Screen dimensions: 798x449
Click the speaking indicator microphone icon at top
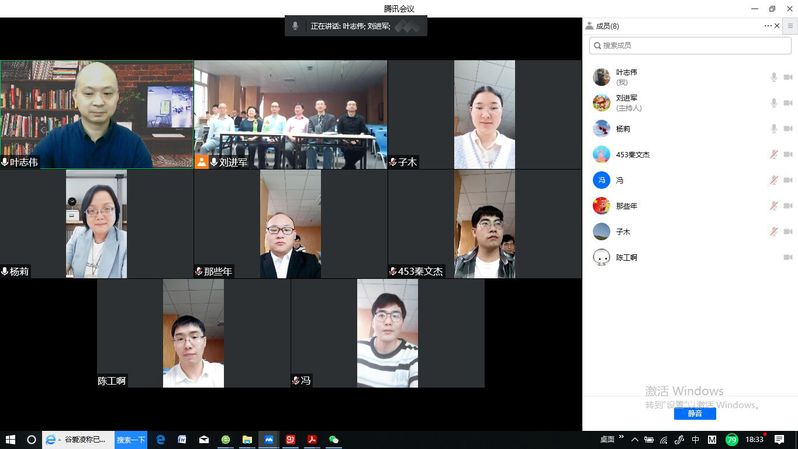tap(295, 26)
